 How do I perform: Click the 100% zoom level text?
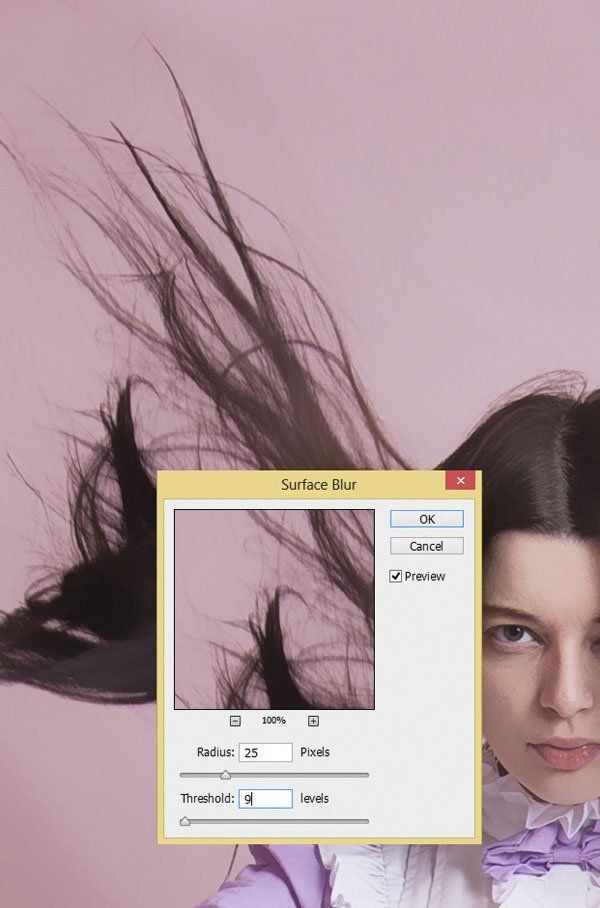274,721
